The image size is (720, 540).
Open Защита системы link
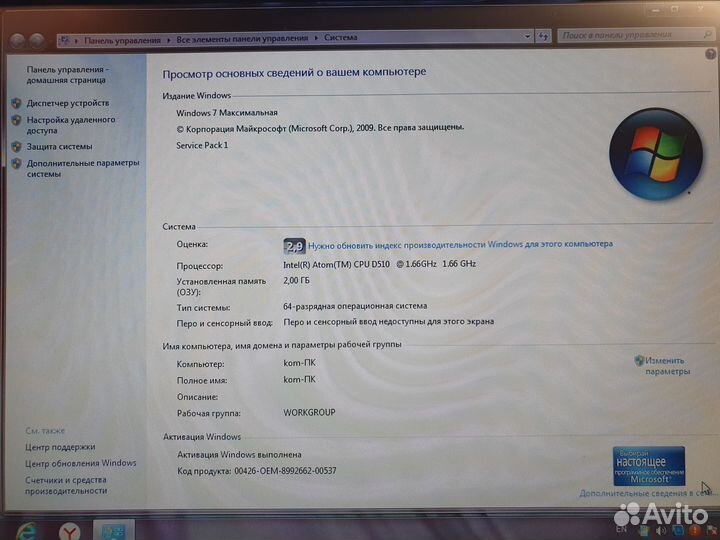pyautogui.click(x=59, y=146)
